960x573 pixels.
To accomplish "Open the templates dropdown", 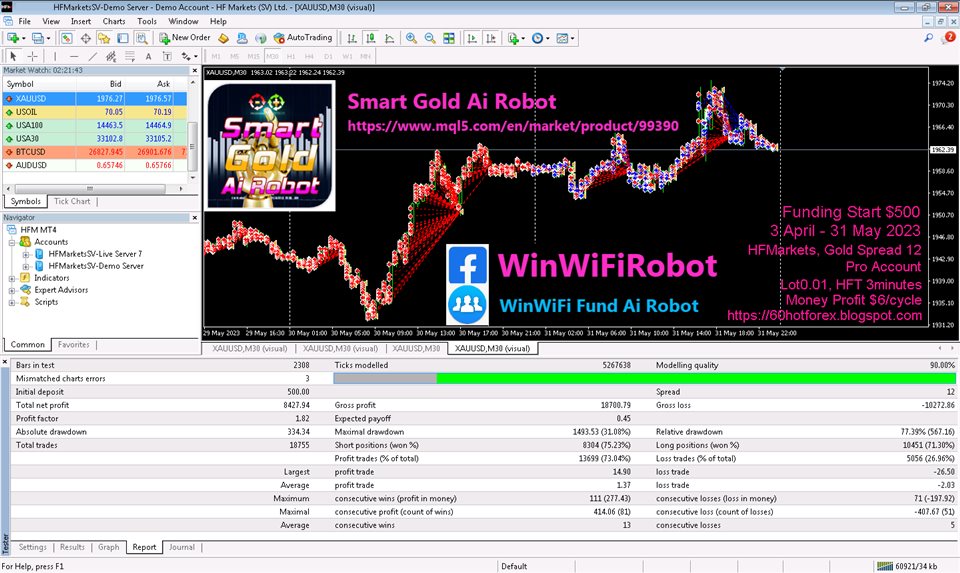I will (x=565, y=38).
